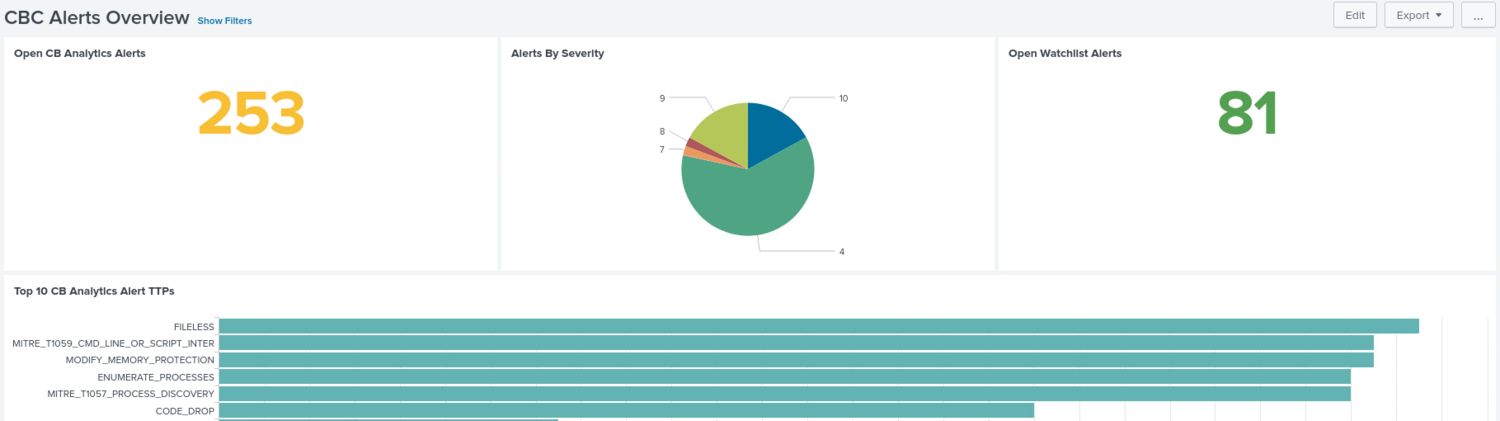Click the Show Filters link
This screenshot has width=1500, height=421.
pyautogui.click(x=225, y=20)
